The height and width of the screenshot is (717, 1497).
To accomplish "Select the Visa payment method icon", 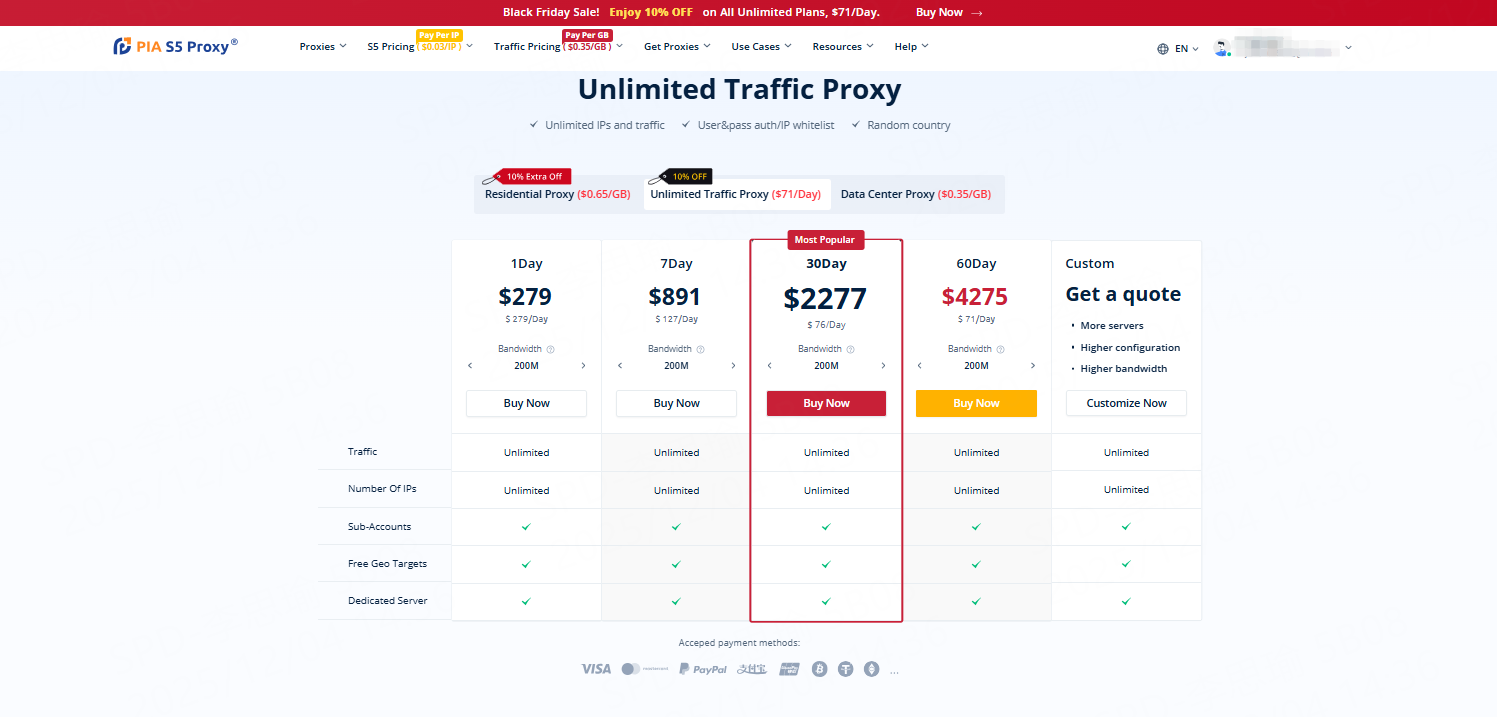I will tap(596, 668).
